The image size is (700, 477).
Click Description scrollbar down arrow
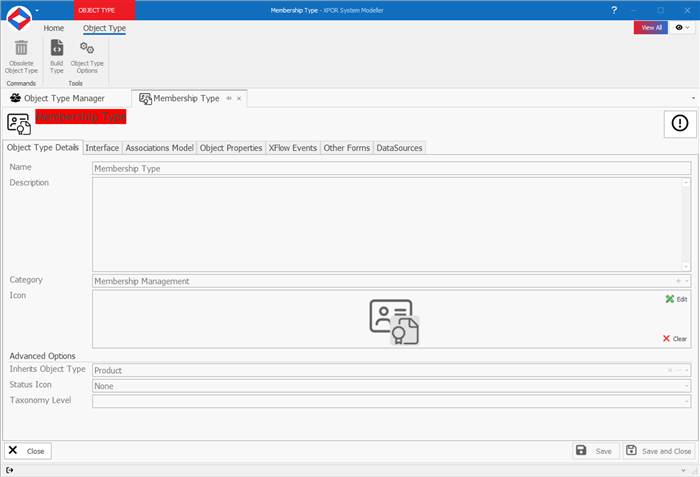(686, 267)
